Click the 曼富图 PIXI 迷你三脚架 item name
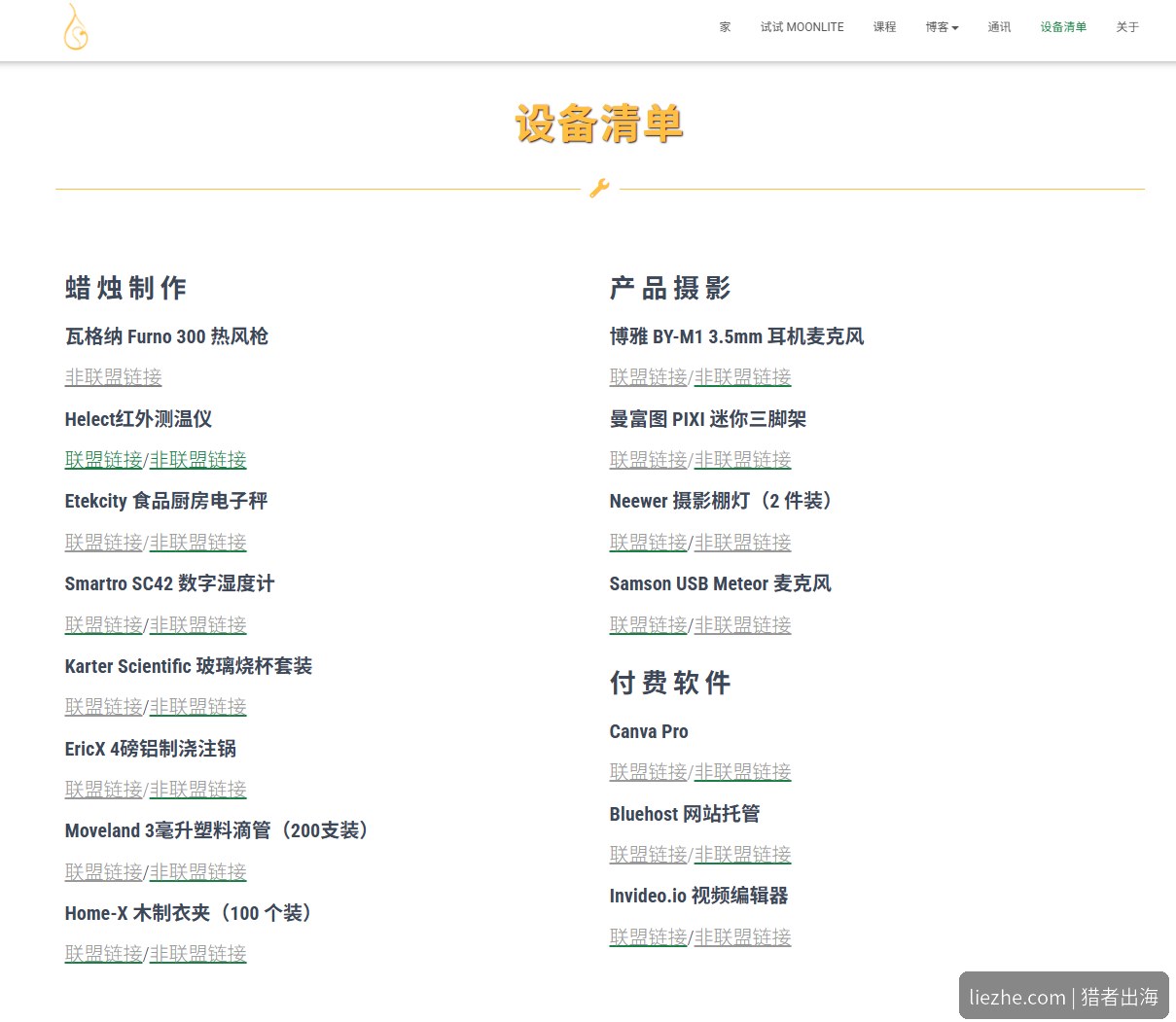Image resolution: width=1176 pixels, height=1022 pixels. (x=708, y=419)
